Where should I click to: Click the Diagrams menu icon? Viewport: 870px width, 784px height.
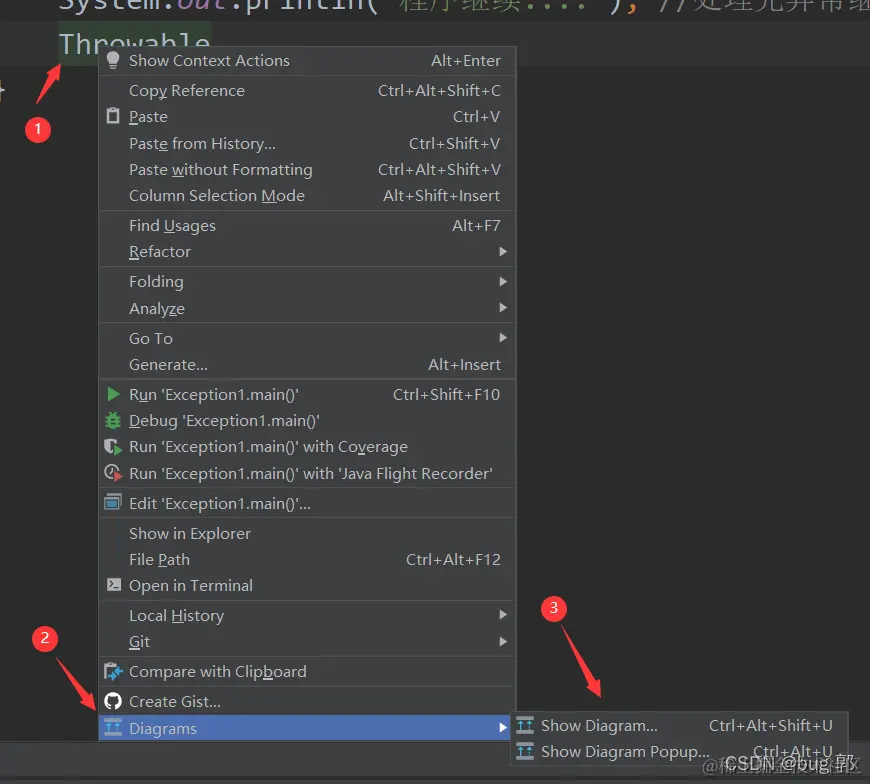(113, 727)
